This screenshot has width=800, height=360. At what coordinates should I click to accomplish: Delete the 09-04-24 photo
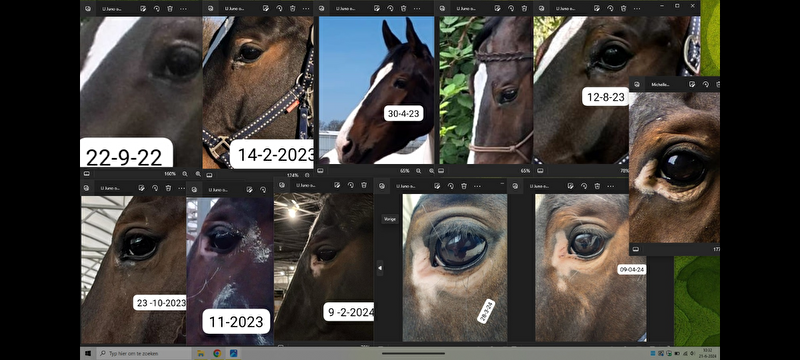[597, 186]
